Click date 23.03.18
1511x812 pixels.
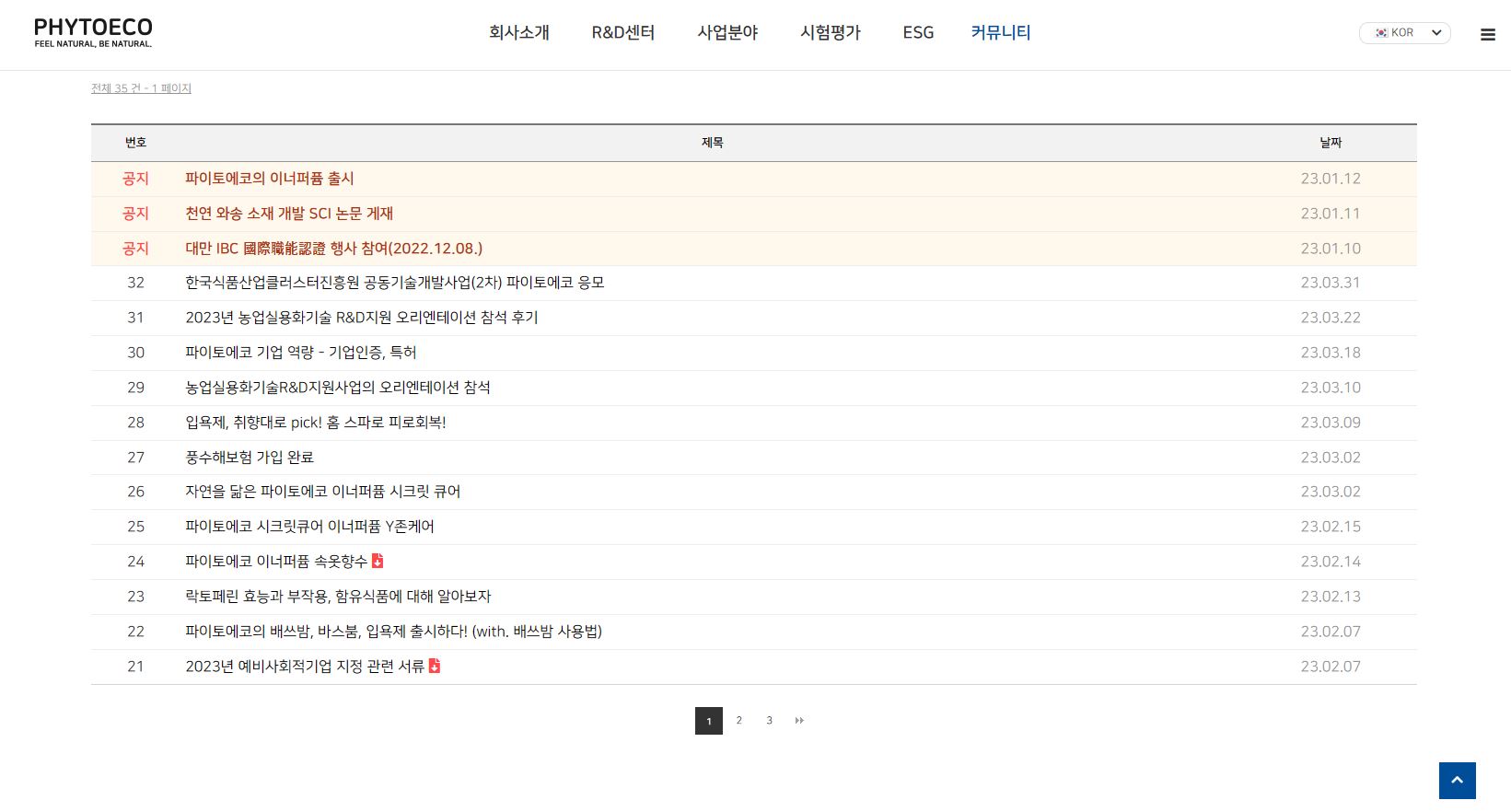[1331, 353]
